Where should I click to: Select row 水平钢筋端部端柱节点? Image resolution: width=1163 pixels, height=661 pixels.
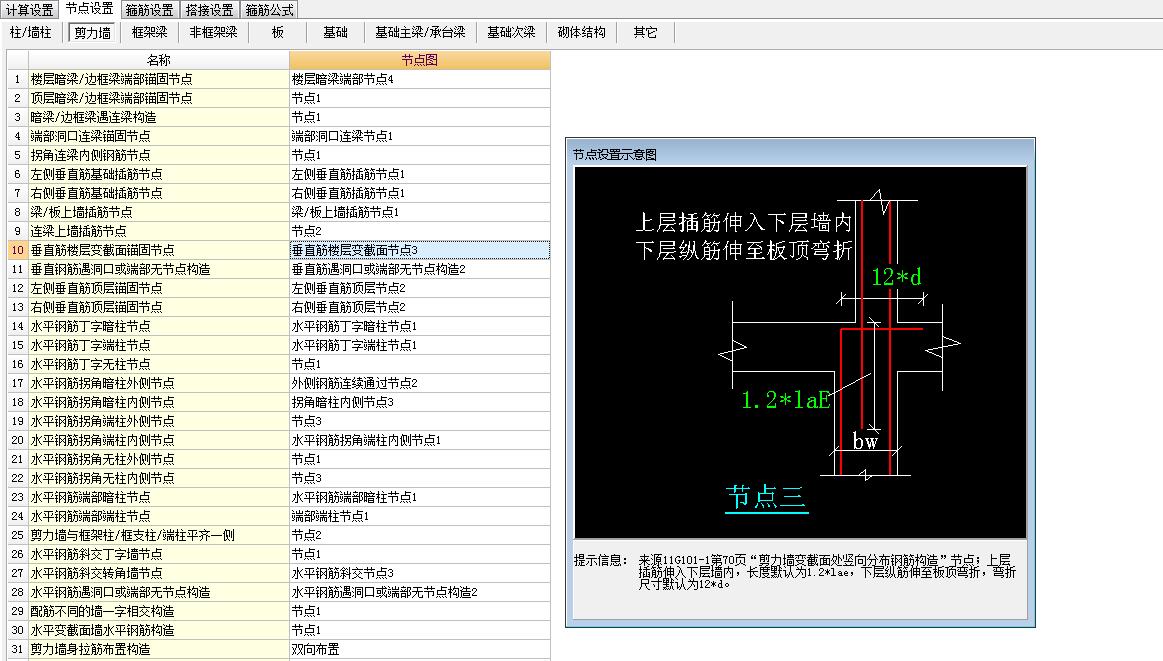tap(159, 516)
